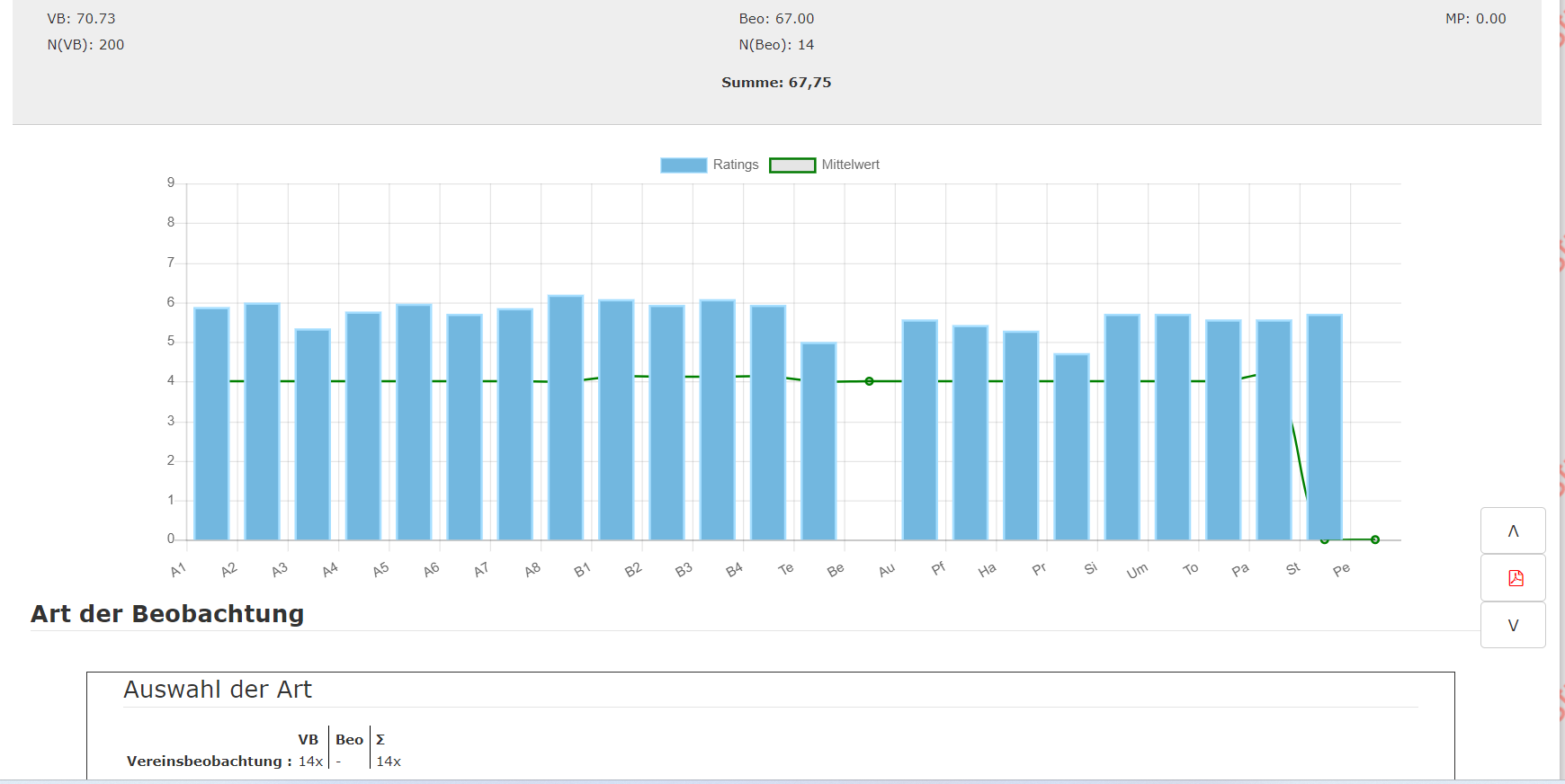The image size is (1565, 784).
Task: Click the Auswahl der Art section title
Action: pos(218,690)
